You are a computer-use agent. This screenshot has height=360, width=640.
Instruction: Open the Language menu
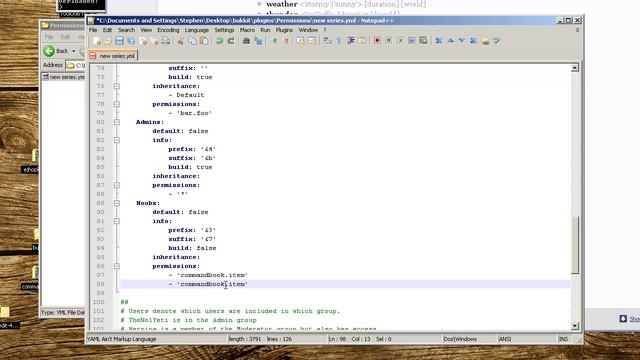click(x=196, y=30)
